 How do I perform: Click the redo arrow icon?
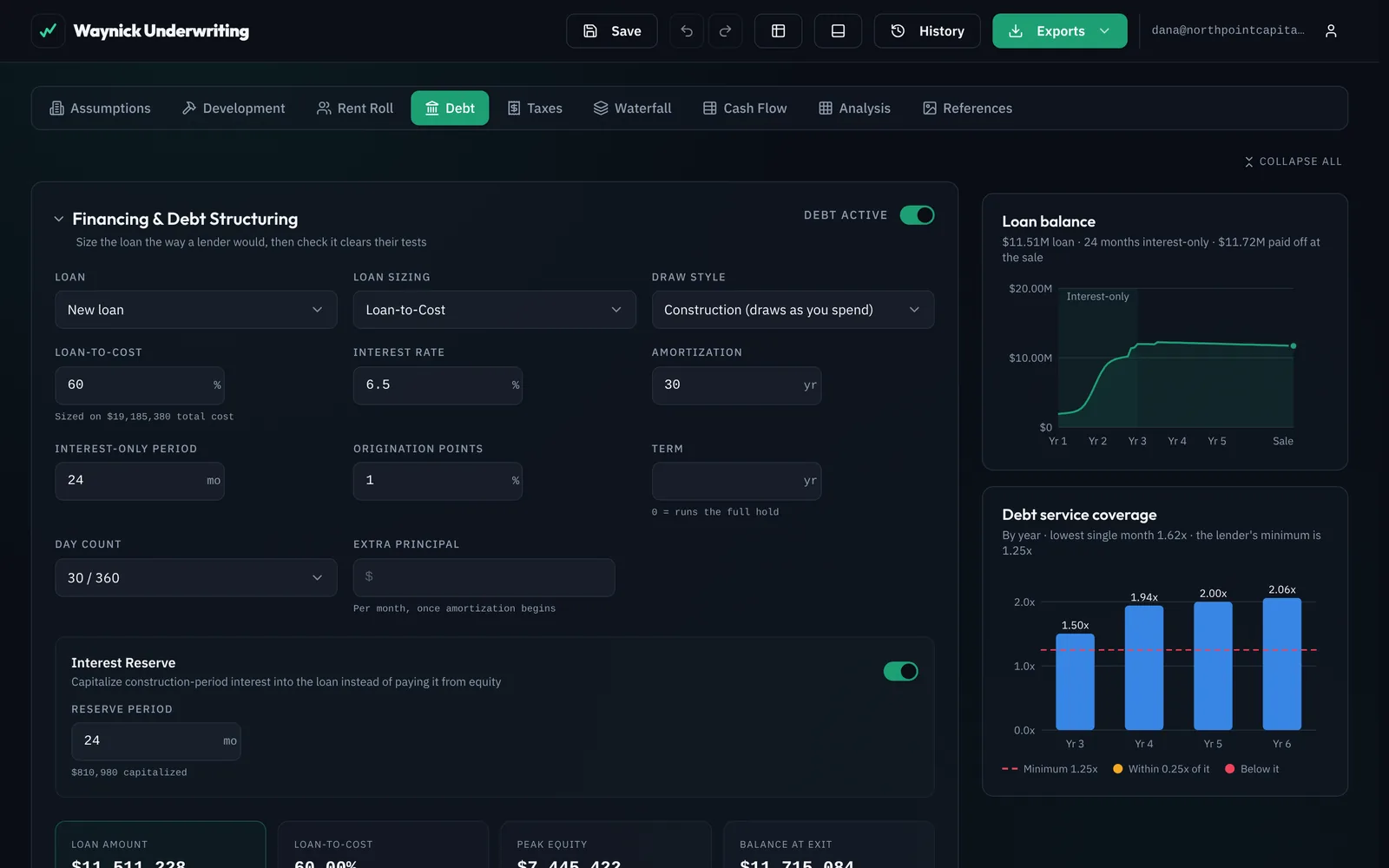725,31
